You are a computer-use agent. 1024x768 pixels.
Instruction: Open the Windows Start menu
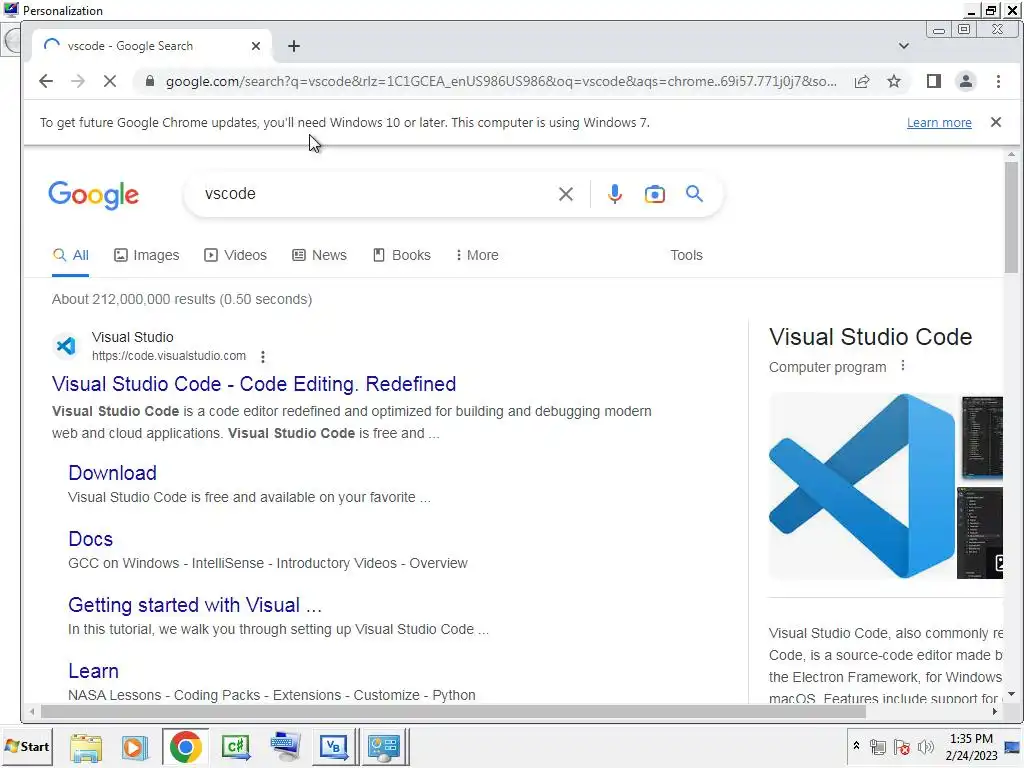26,746
